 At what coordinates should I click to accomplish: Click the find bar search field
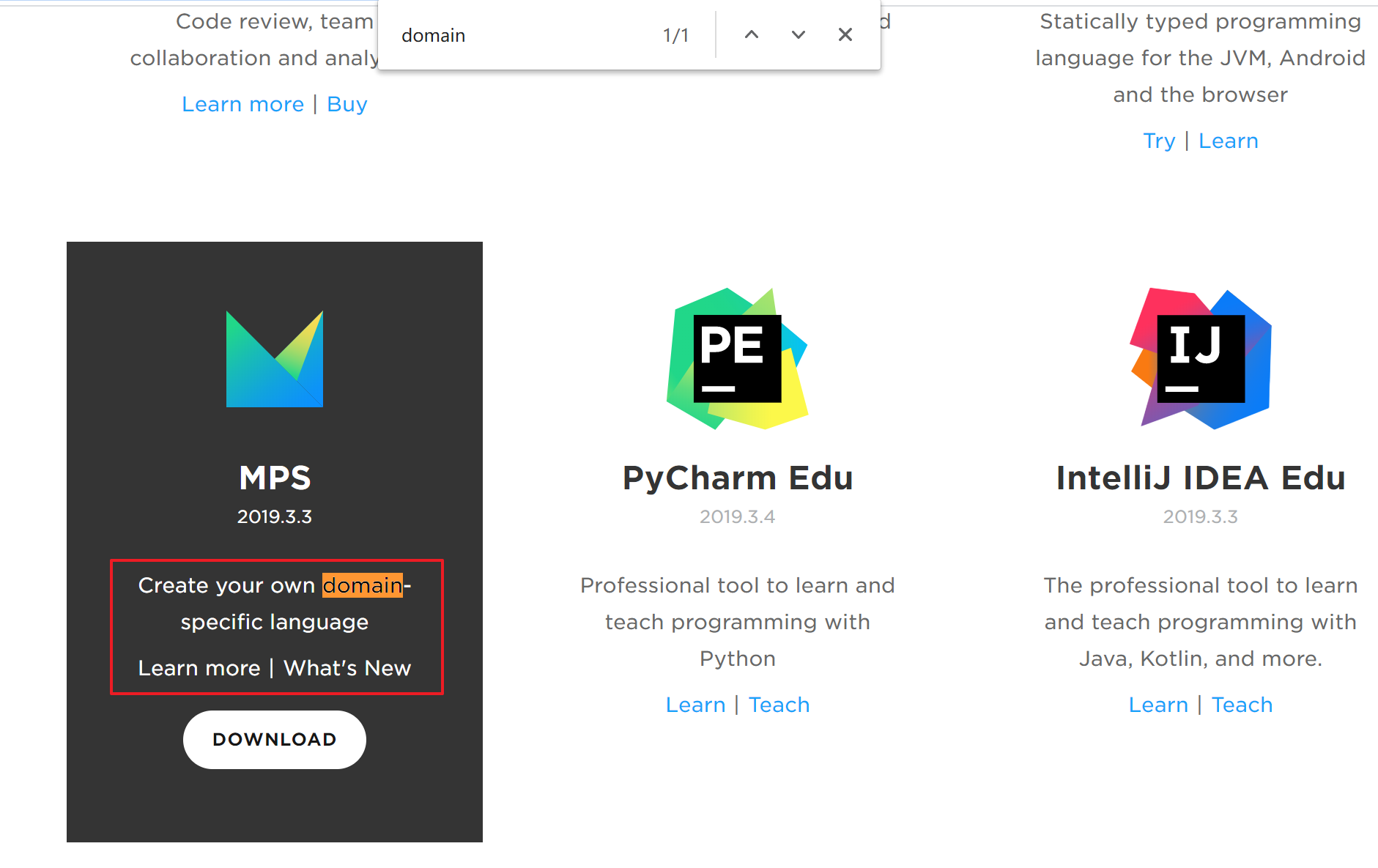[x=524, y=35]
